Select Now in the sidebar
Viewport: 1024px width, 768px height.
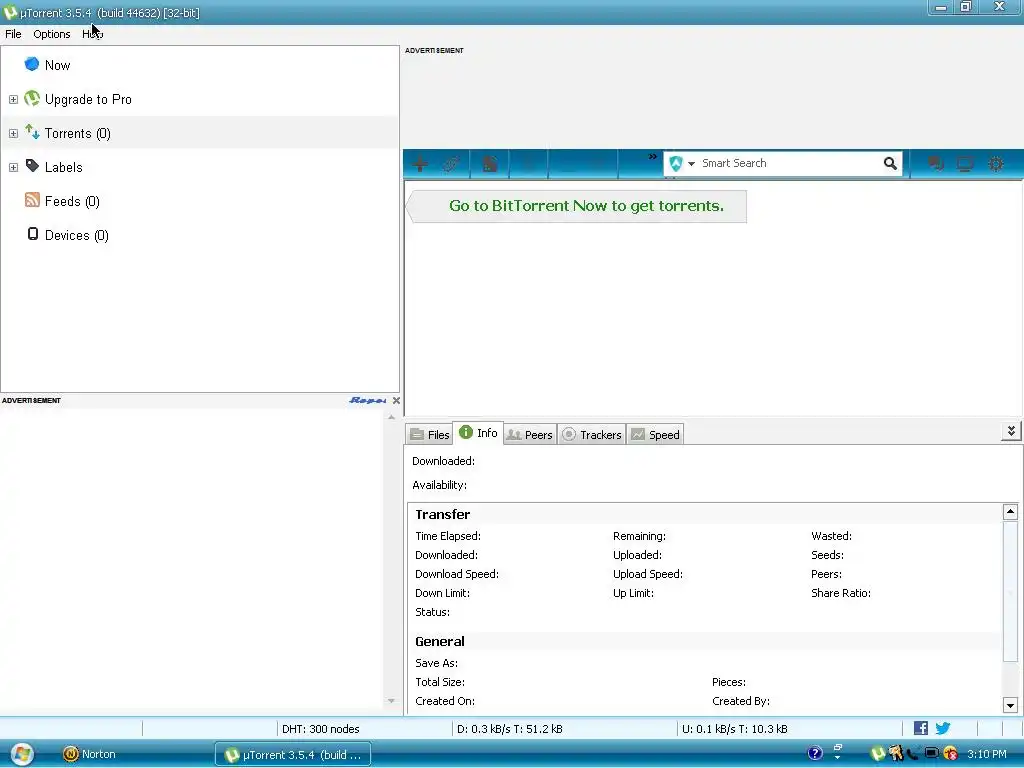click(57, 65)
